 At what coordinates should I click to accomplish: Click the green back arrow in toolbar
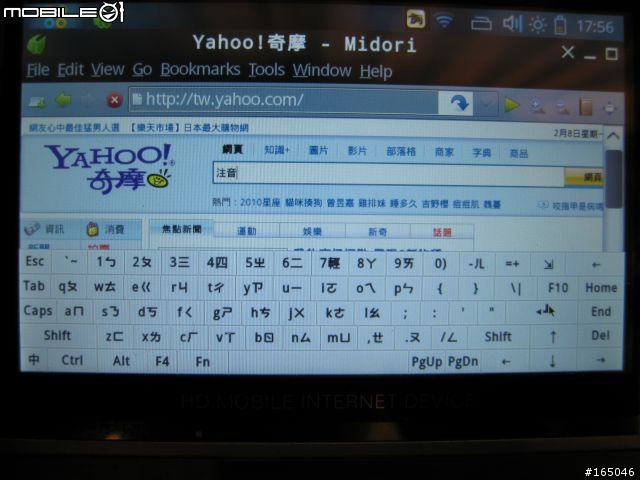click(64, 100)
